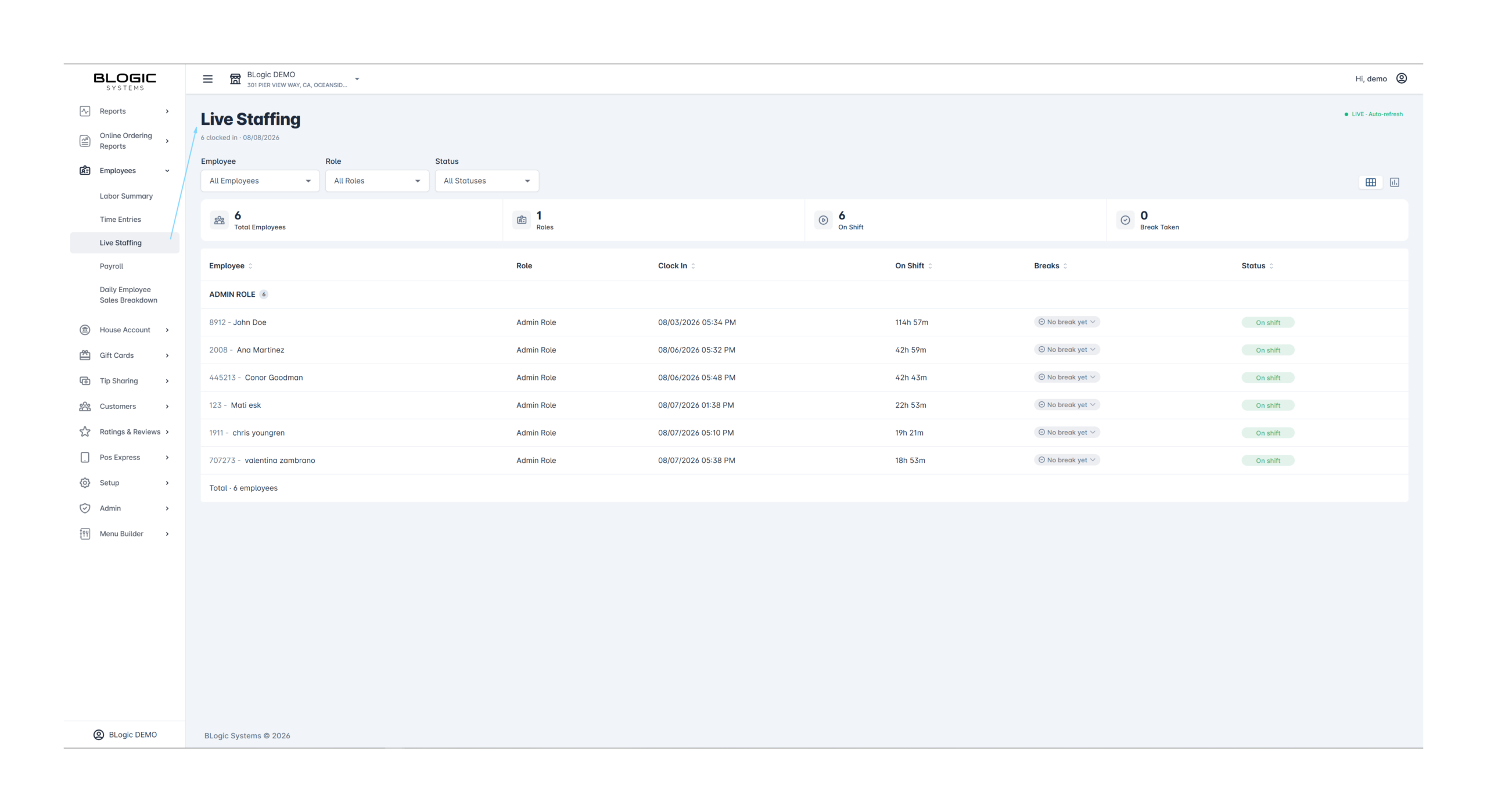Click employee name chris youngren

tap(258, 433)
